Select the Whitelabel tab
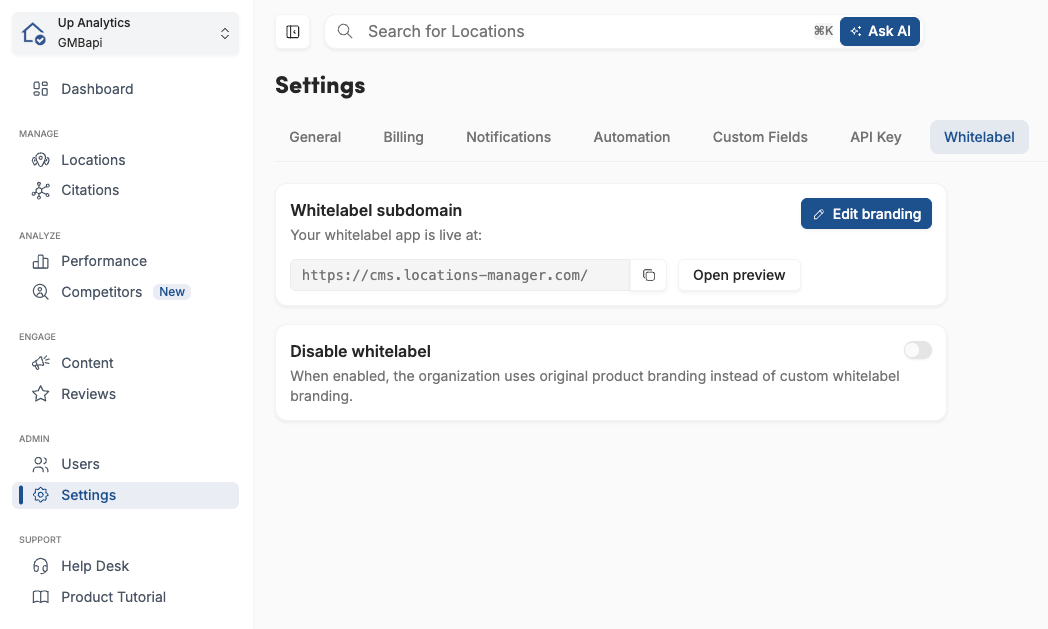This screenshot has width=1048, height=629. (979, 137)
